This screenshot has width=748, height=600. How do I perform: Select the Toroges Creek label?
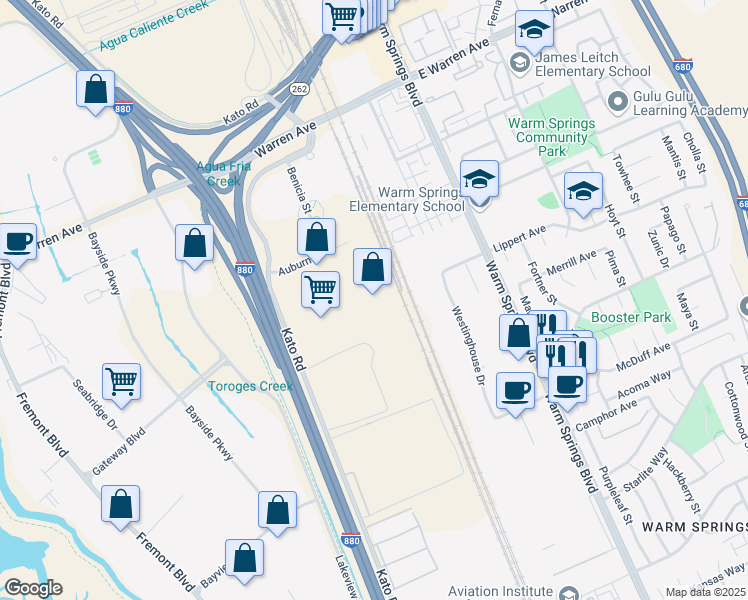click(250, 386)
